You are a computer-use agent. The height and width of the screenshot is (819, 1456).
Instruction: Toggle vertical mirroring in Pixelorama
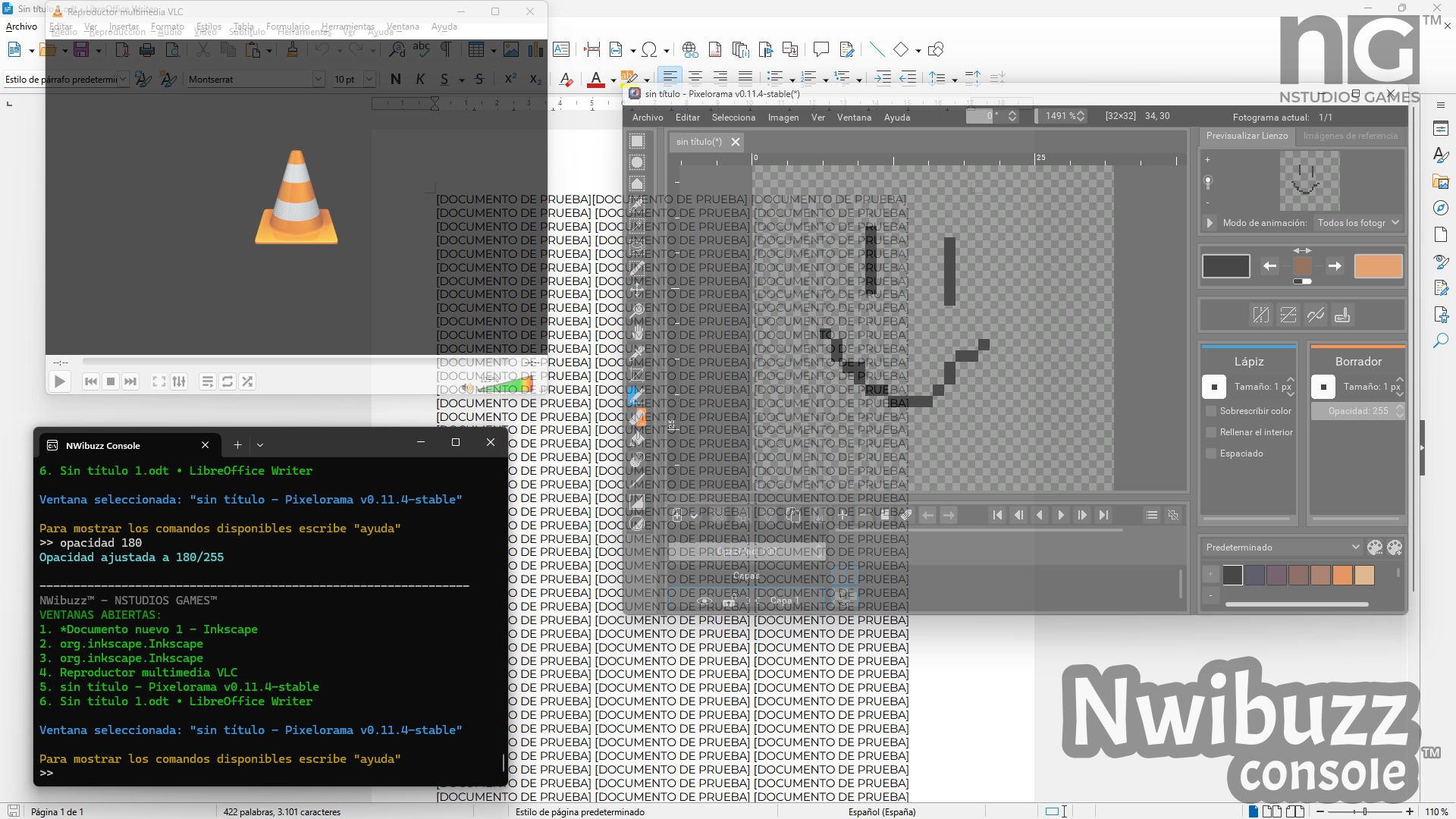(1288, 315)
